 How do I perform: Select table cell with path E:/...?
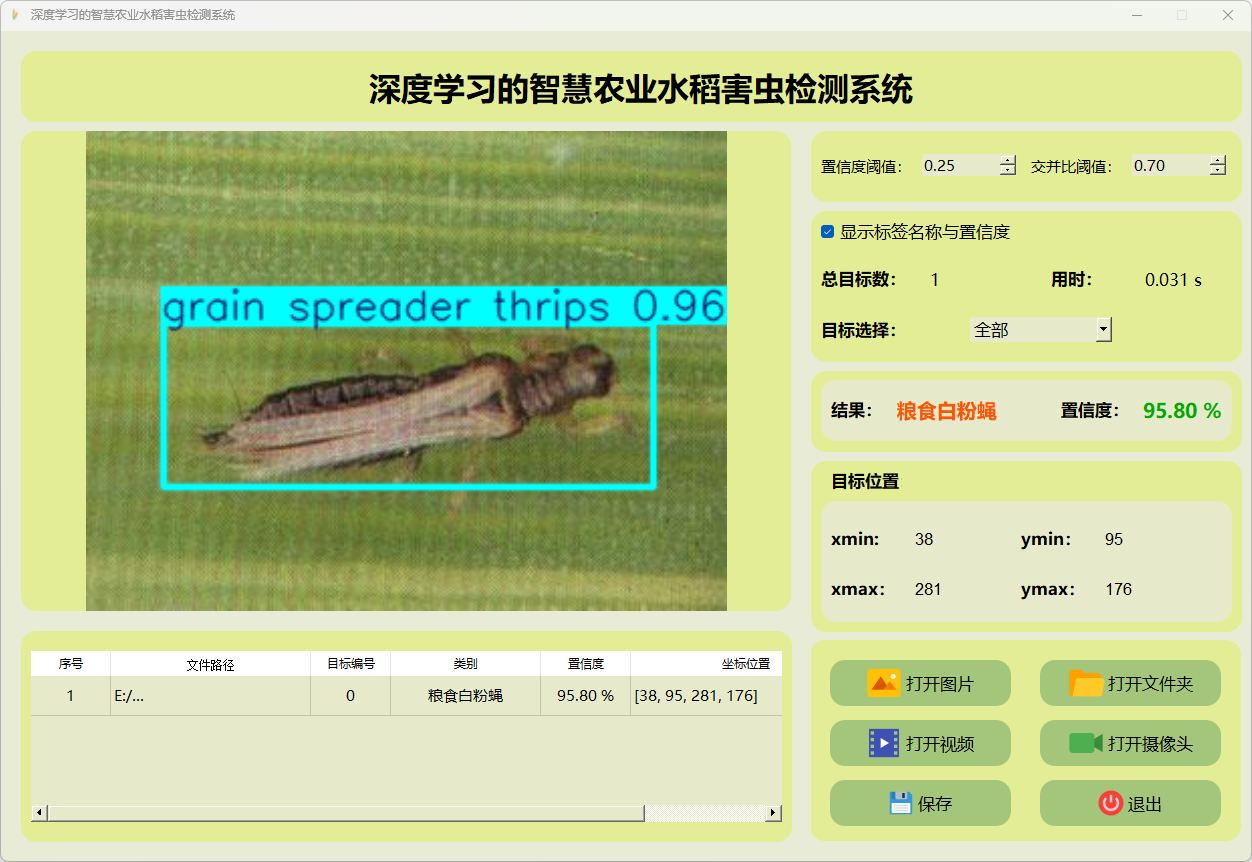tap(210, 696)
